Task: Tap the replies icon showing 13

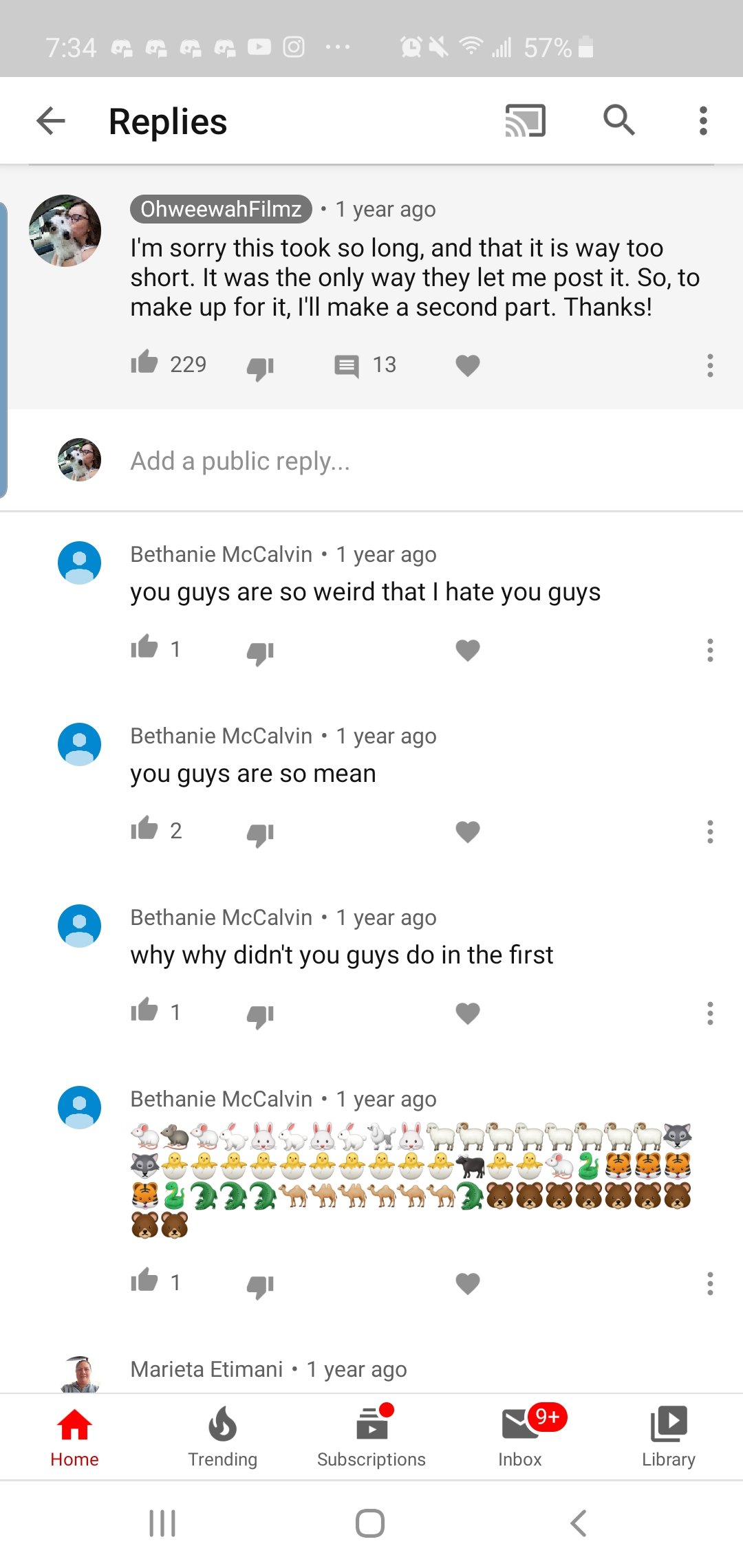Action: click(x=346, y=365)
